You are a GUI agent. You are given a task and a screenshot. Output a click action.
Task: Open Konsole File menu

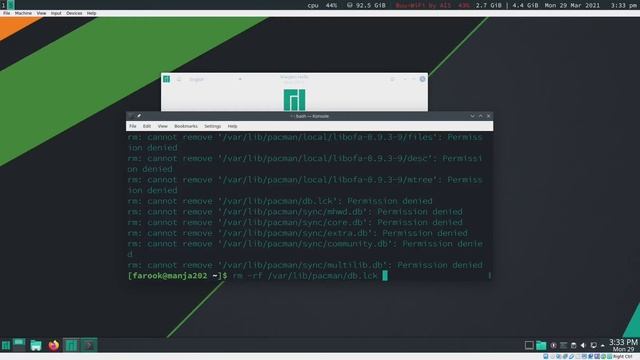click(x=133, y=126)
